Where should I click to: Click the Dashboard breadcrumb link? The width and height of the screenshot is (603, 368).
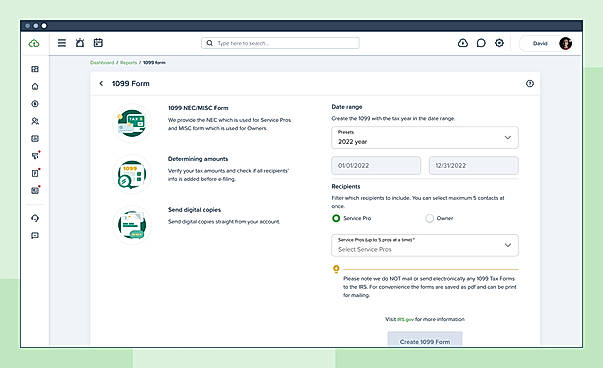[x=102, y=62]
